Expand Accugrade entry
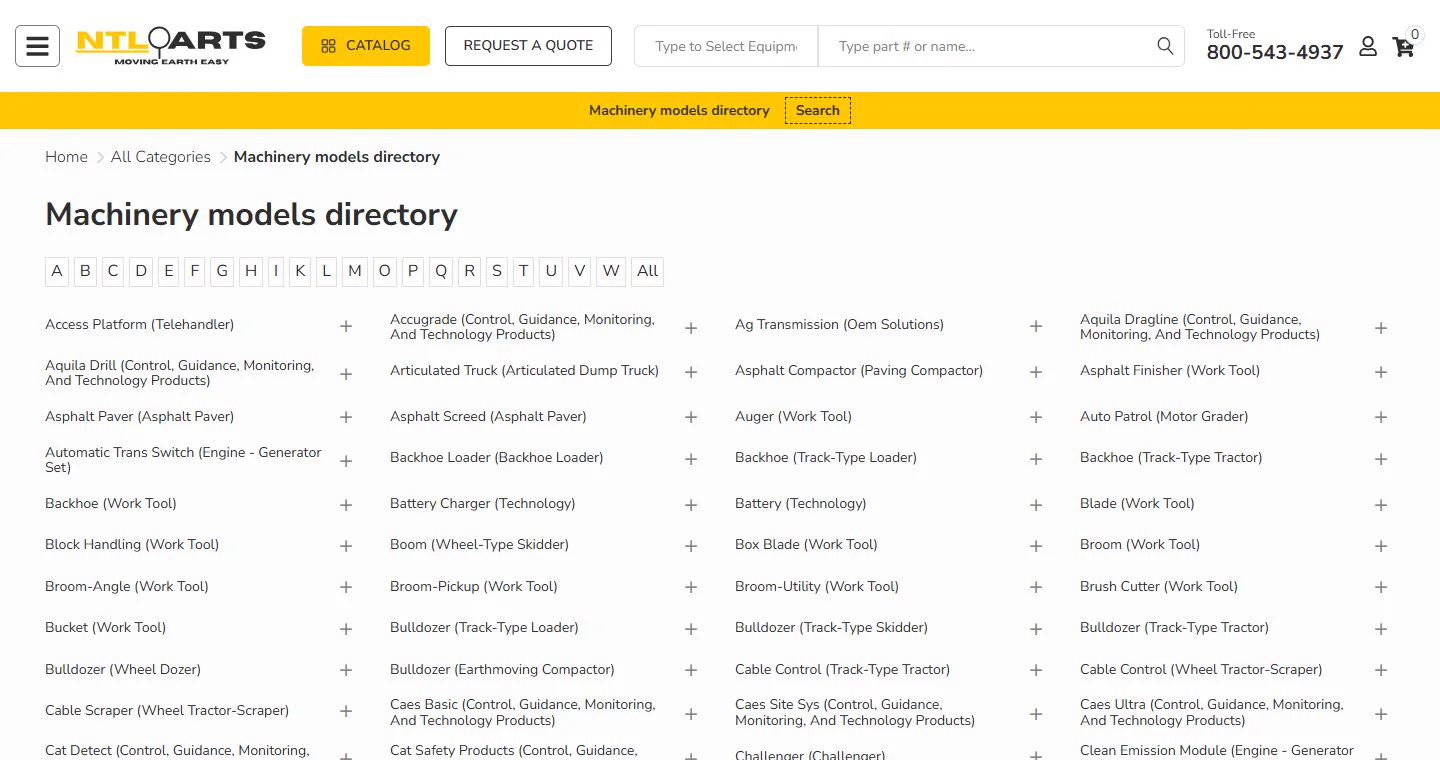The image size is (1440, 760). pyautogui.click(x=691, y=328)
